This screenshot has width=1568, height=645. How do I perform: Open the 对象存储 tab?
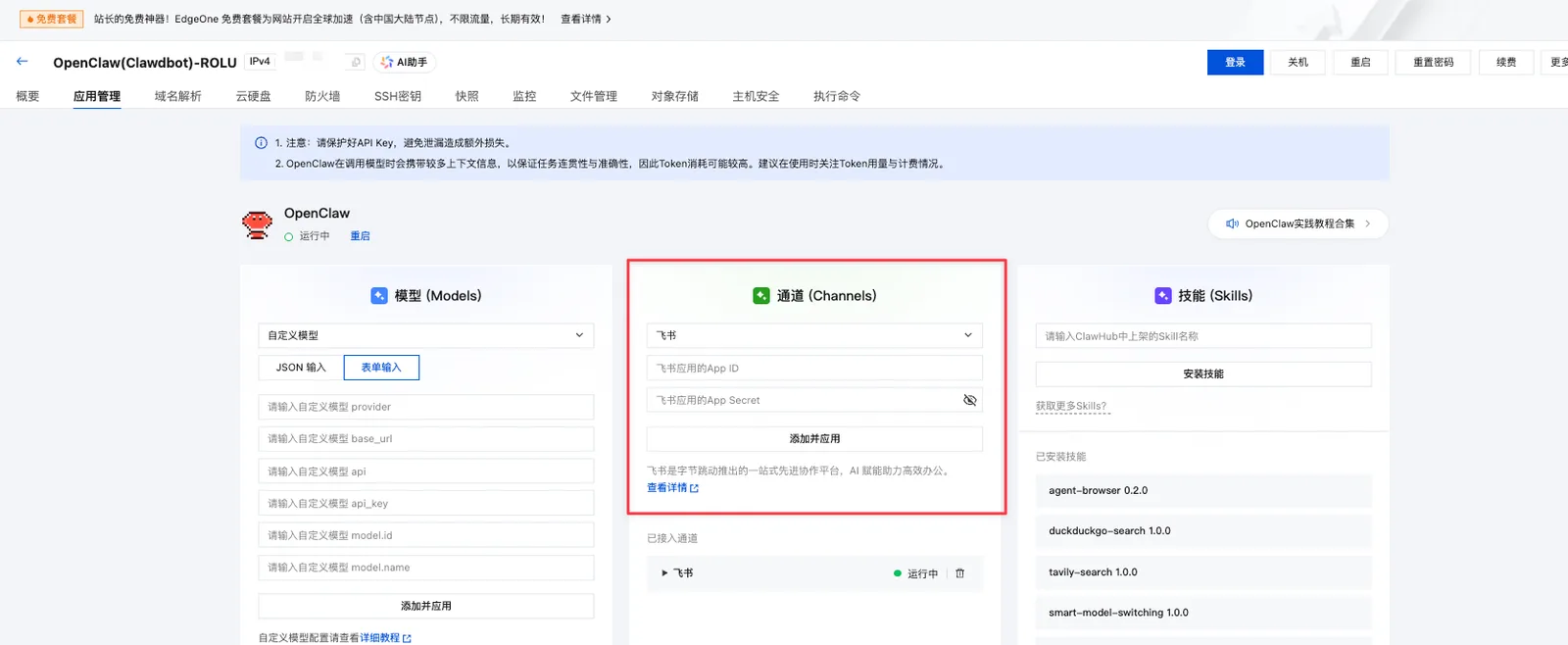pyautogui.click(x=675, y=96)
